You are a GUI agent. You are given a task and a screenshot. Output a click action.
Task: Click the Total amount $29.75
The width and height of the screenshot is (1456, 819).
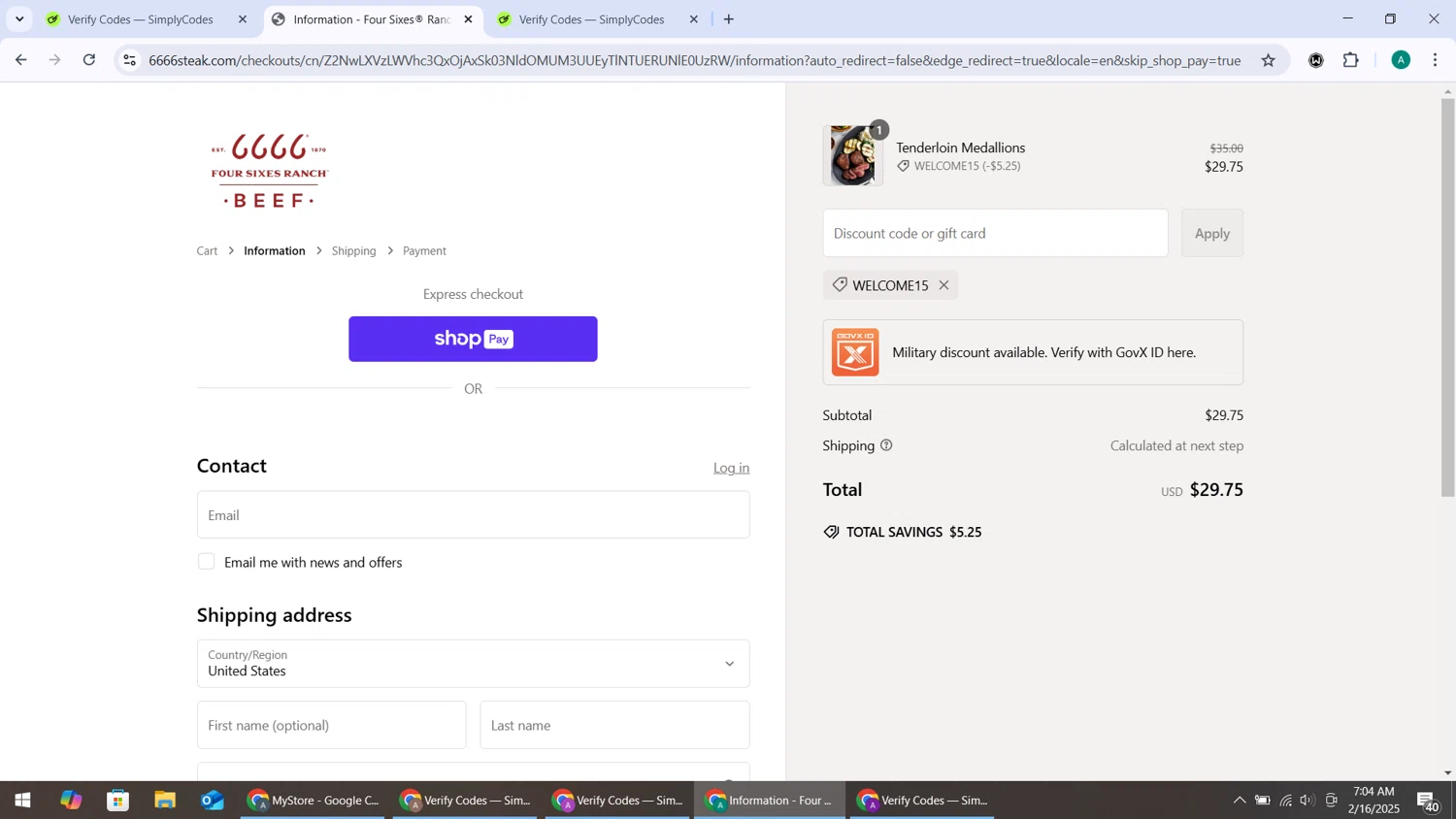click(x=1216, y=490)
